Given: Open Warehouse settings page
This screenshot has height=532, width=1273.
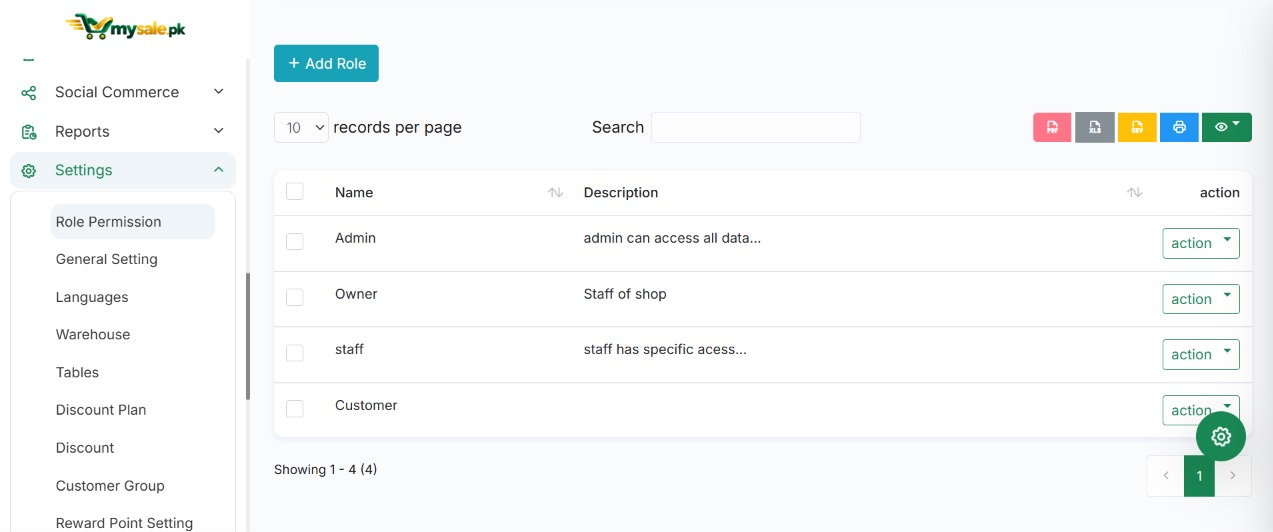Looking at the screenshot, I should click(93, 334).
